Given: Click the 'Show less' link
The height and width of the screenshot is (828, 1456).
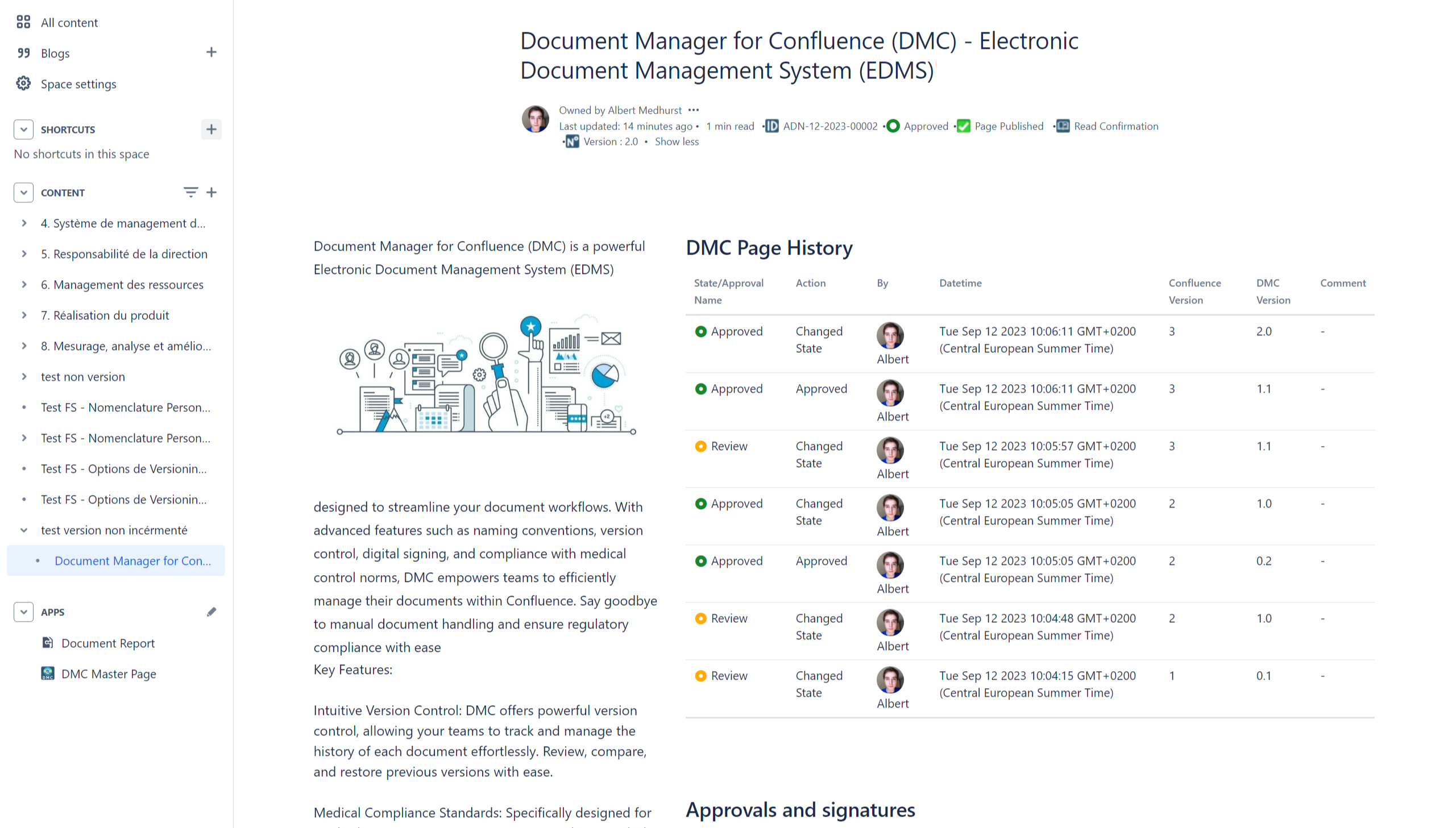Looking at the screenshot, I should coord(676,142).
